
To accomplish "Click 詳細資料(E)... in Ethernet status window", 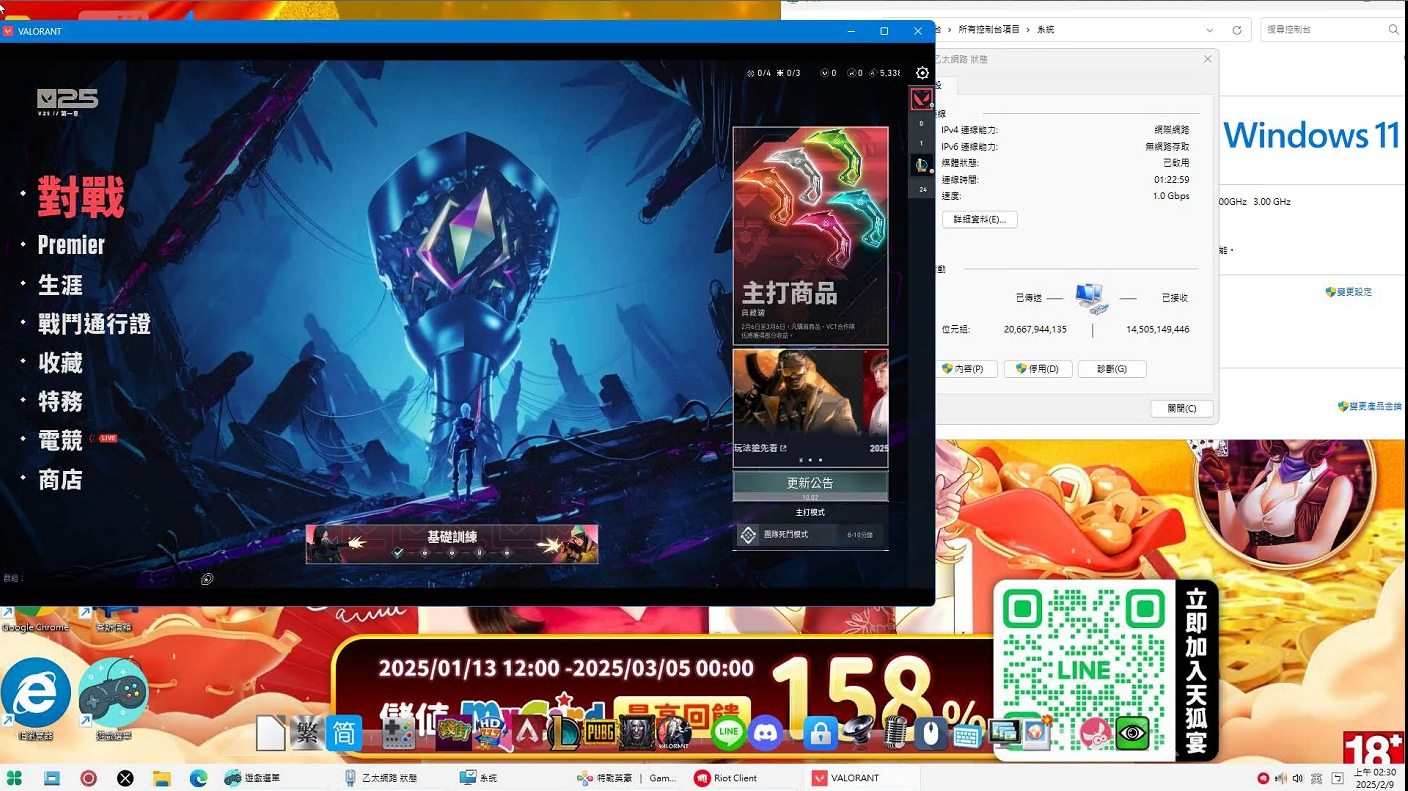I will 979,219.
